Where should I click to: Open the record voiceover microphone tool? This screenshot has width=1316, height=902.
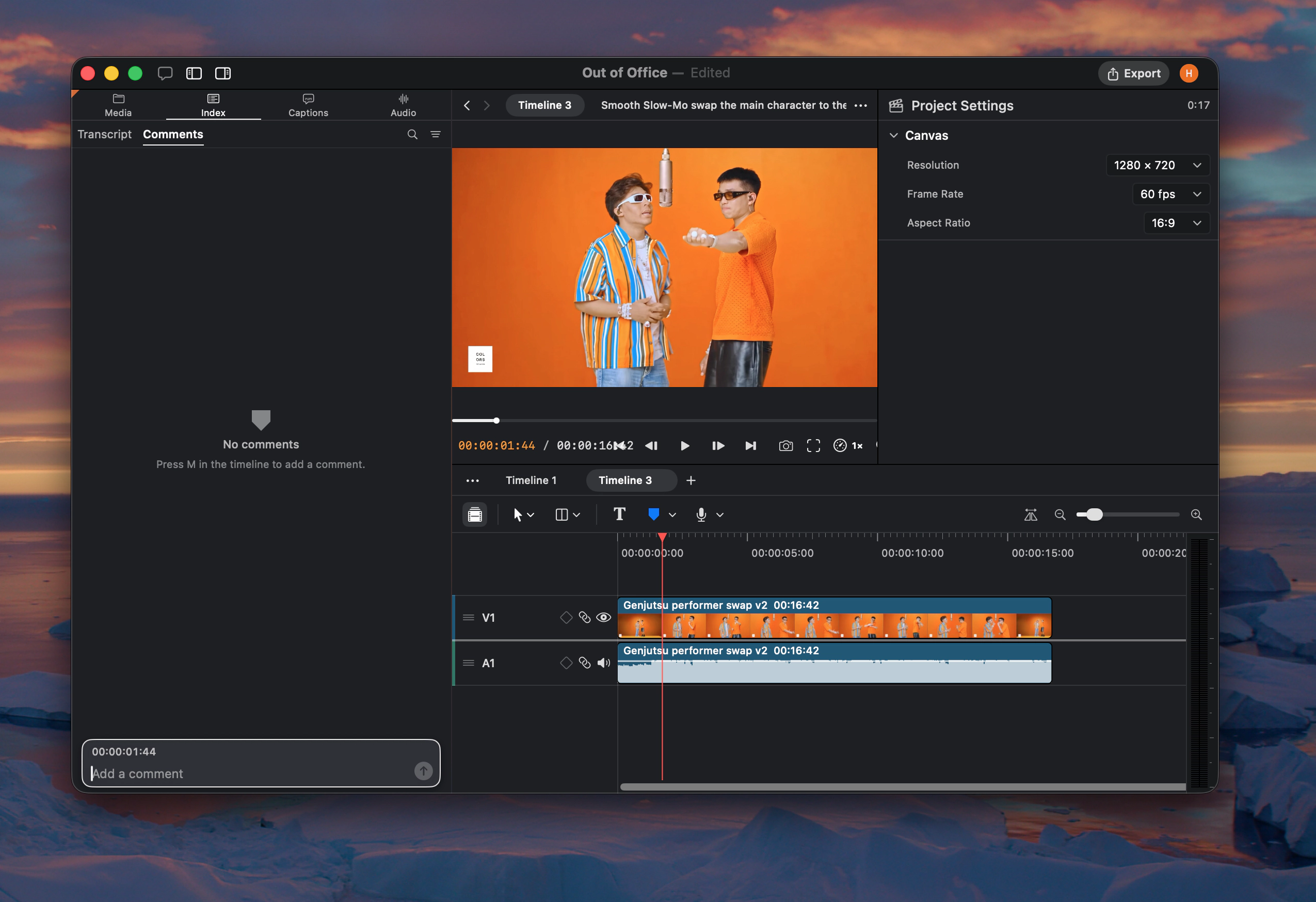click(x=701, y=514)
